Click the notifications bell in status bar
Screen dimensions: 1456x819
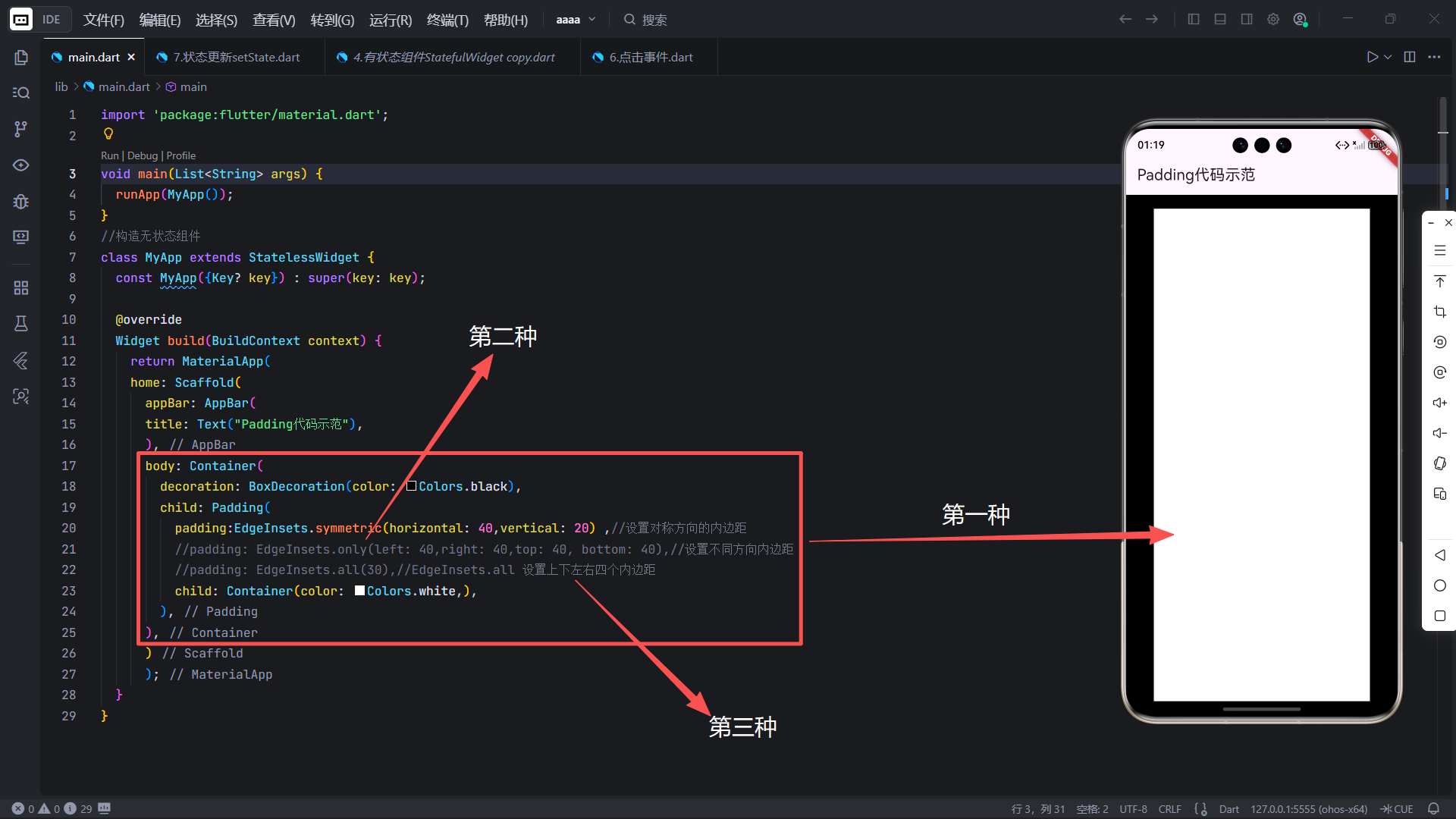1433,808
